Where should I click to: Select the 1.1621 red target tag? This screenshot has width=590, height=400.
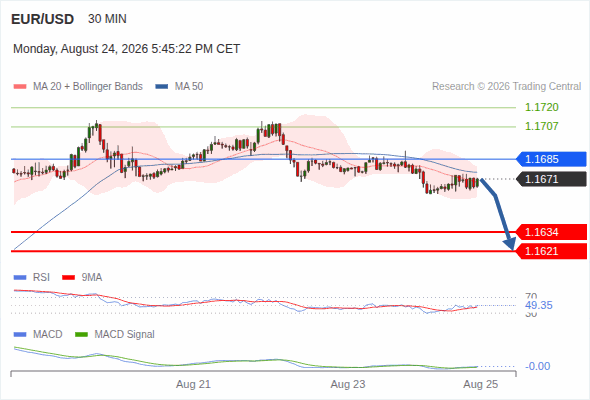click(x=551, y=251)
